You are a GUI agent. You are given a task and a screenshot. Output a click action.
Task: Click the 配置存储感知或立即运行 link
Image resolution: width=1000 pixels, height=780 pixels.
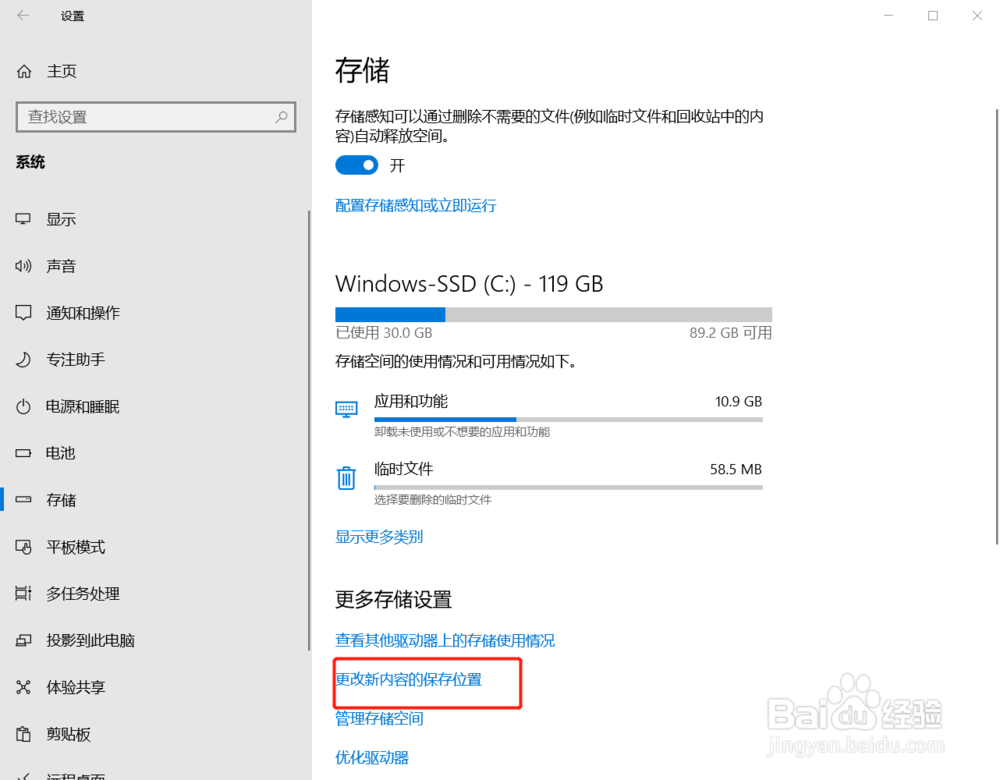pyautogui.click(x=416, y=205)
